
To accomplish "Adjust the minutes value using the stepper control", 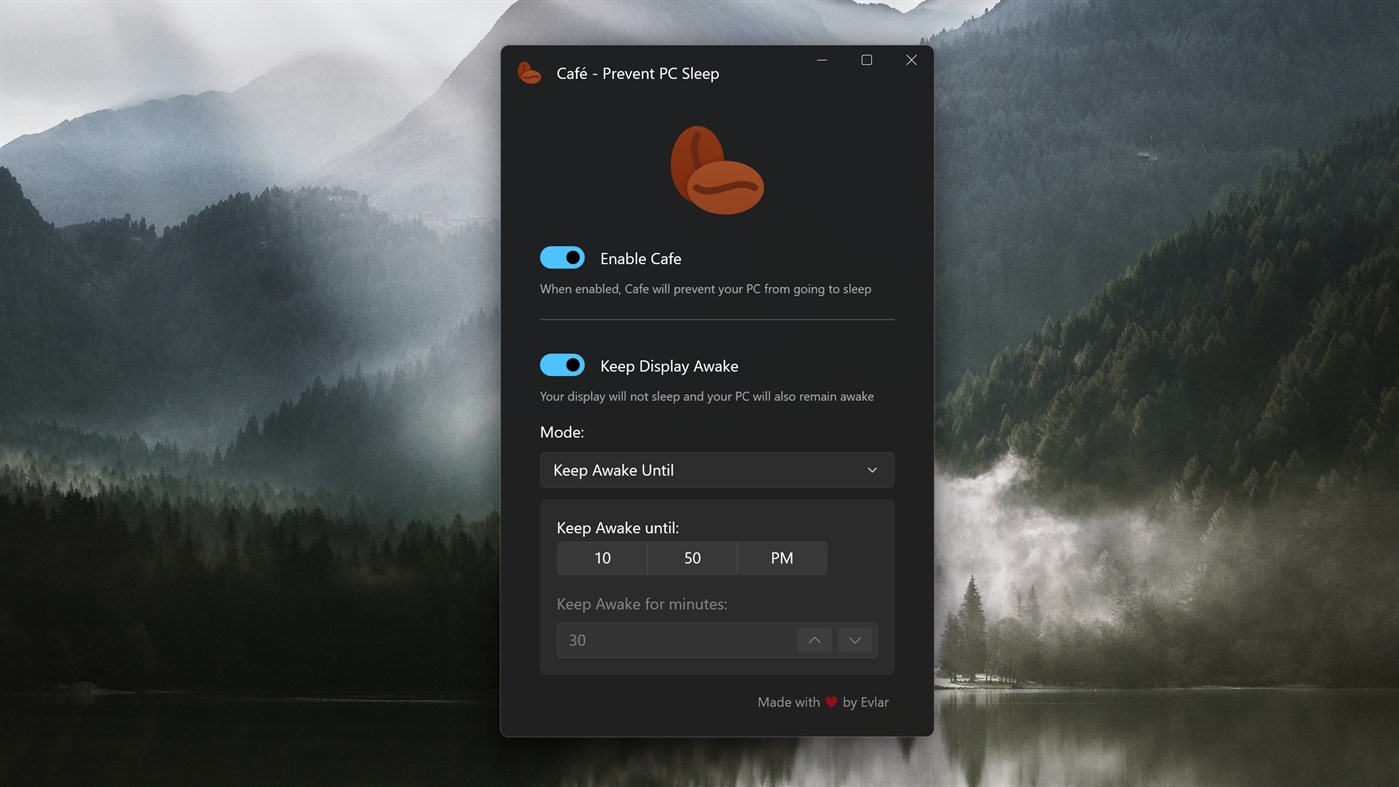I will tap(813, 639).
